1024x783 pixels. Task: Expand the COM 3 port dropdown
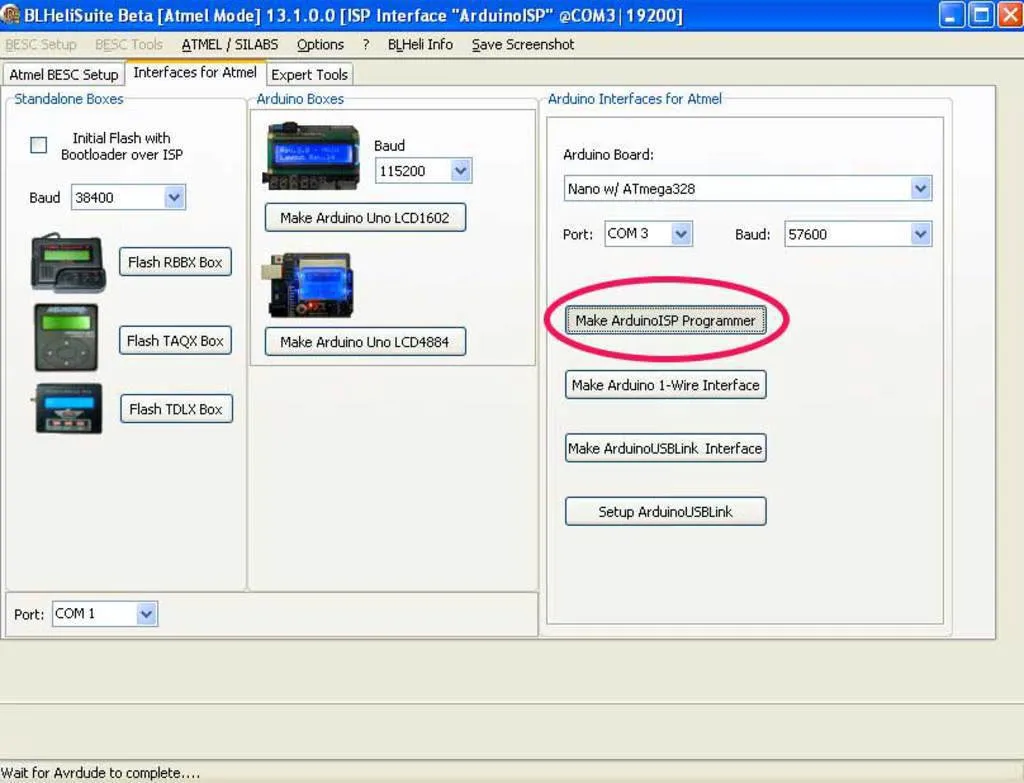click(x=681, y=234)
